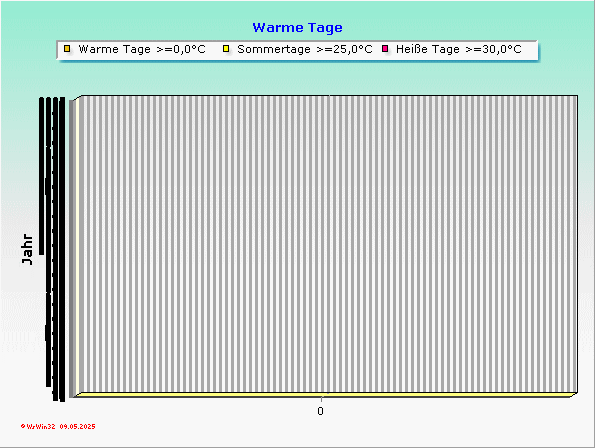Click the orange Warme Tage legend swatch

(x=67, y=49)
